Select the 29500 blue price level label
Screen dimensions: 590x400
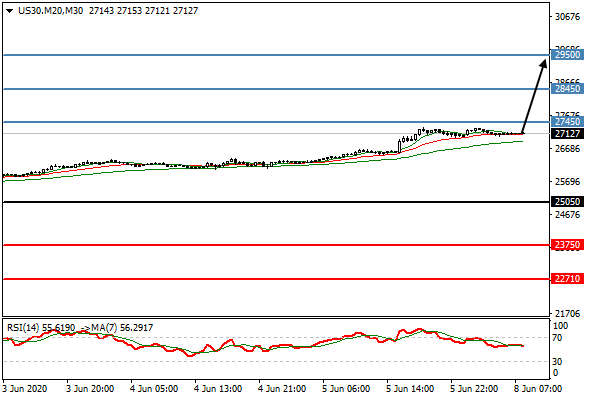pyautogui.click(x=567, y=55)
